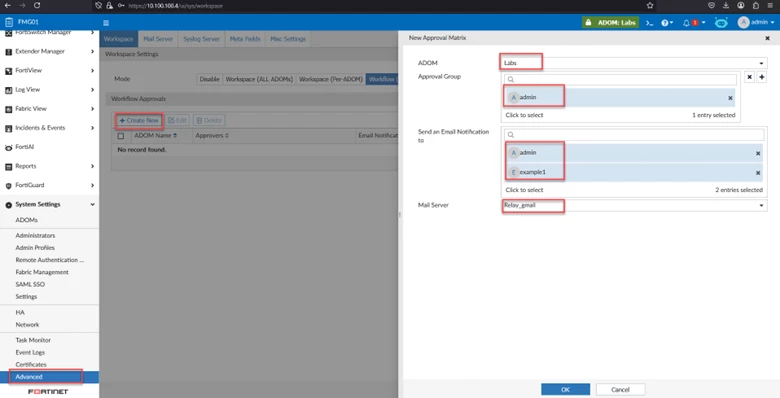Open the admin user menu
The height and width of the screenshot is (398, 780).
click(x=756, y=22)
